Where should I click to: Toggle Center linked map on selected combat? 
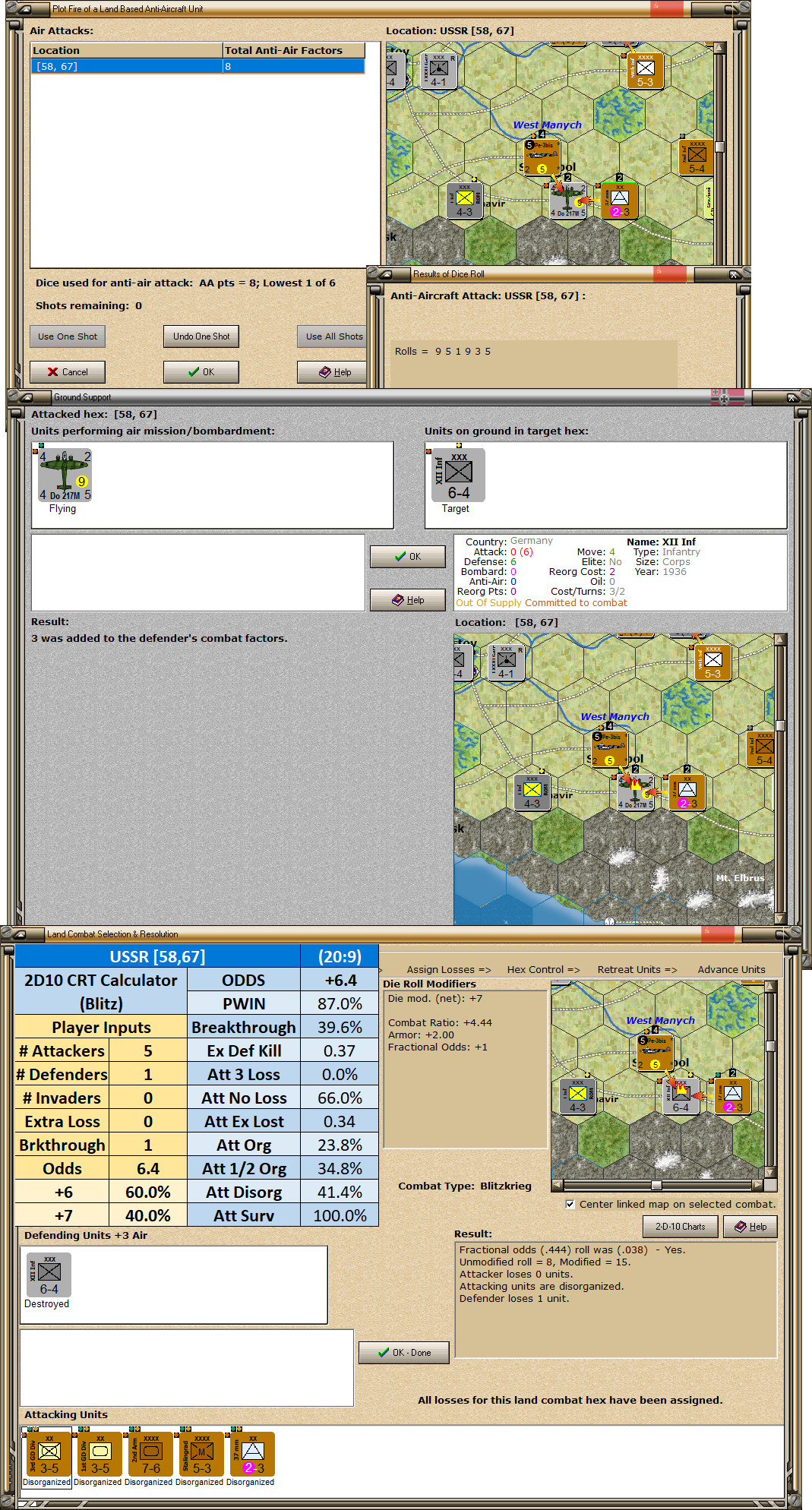pos(570,1205)
